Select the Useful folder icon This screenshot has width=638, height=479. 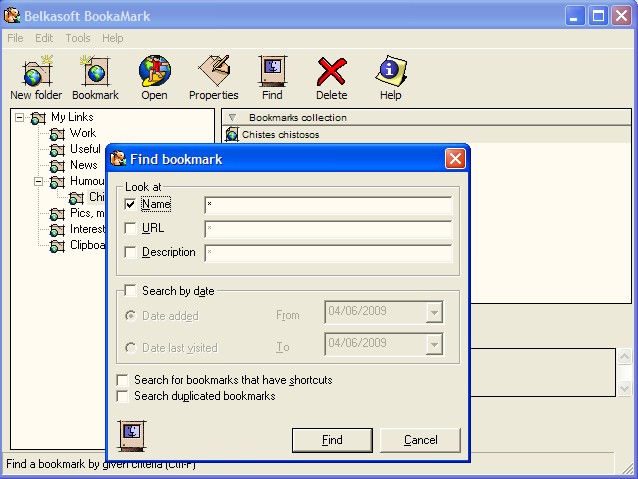click(x=57, y=150)
